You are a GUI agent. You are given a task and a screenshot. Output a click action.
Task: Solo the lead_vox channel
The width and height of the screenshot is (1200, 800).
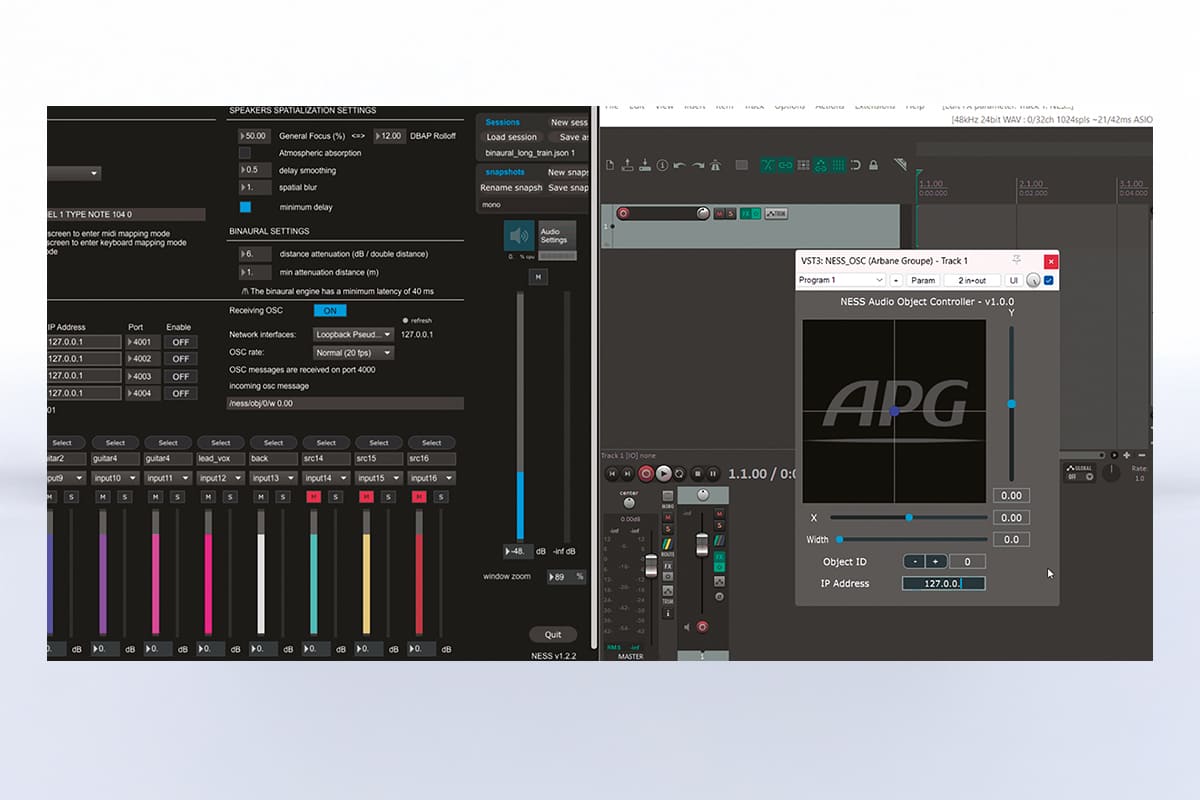(x=229, y=497)
